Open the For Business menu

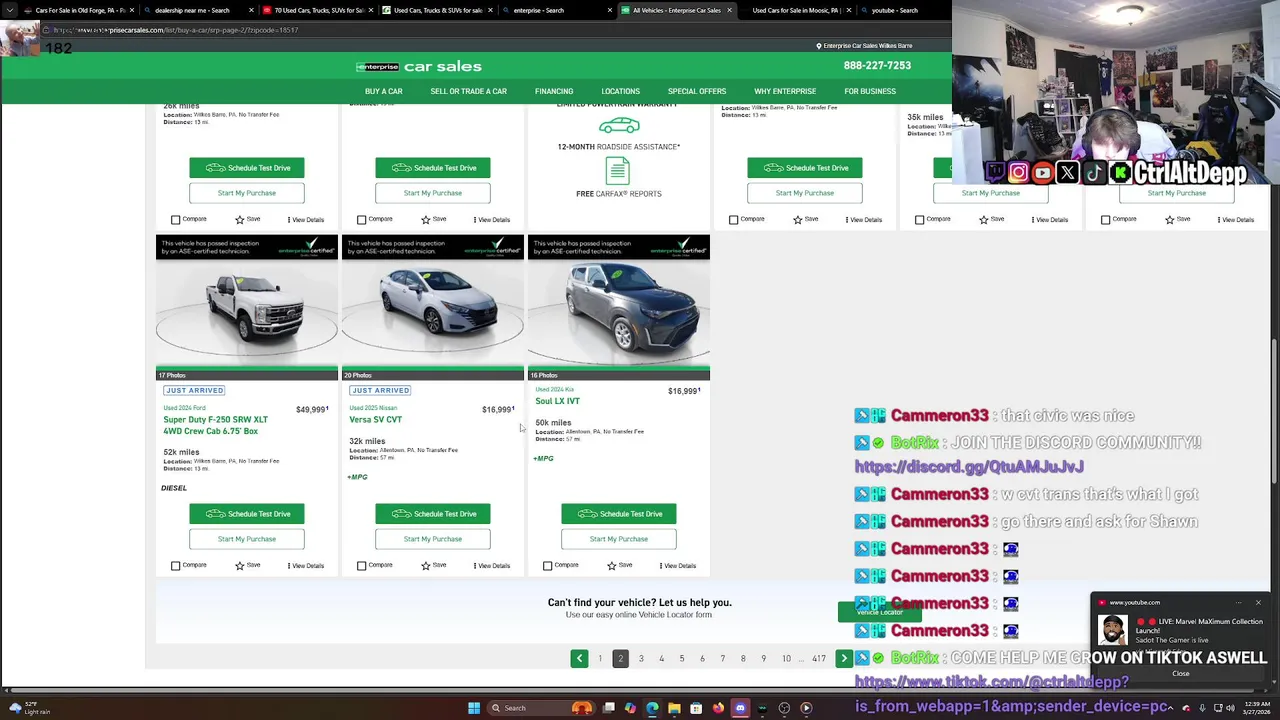point(870,91)
